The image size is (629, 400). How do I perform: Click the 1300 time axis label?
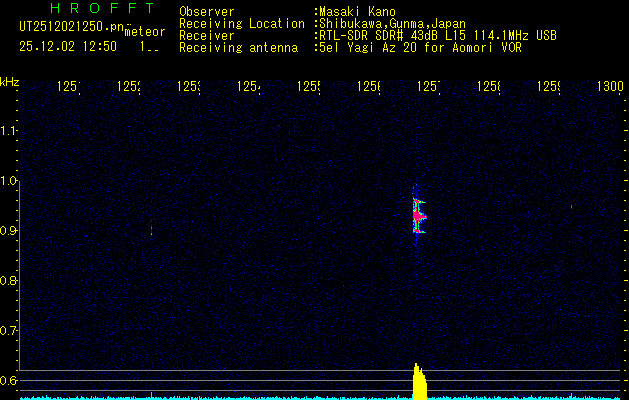610,86
